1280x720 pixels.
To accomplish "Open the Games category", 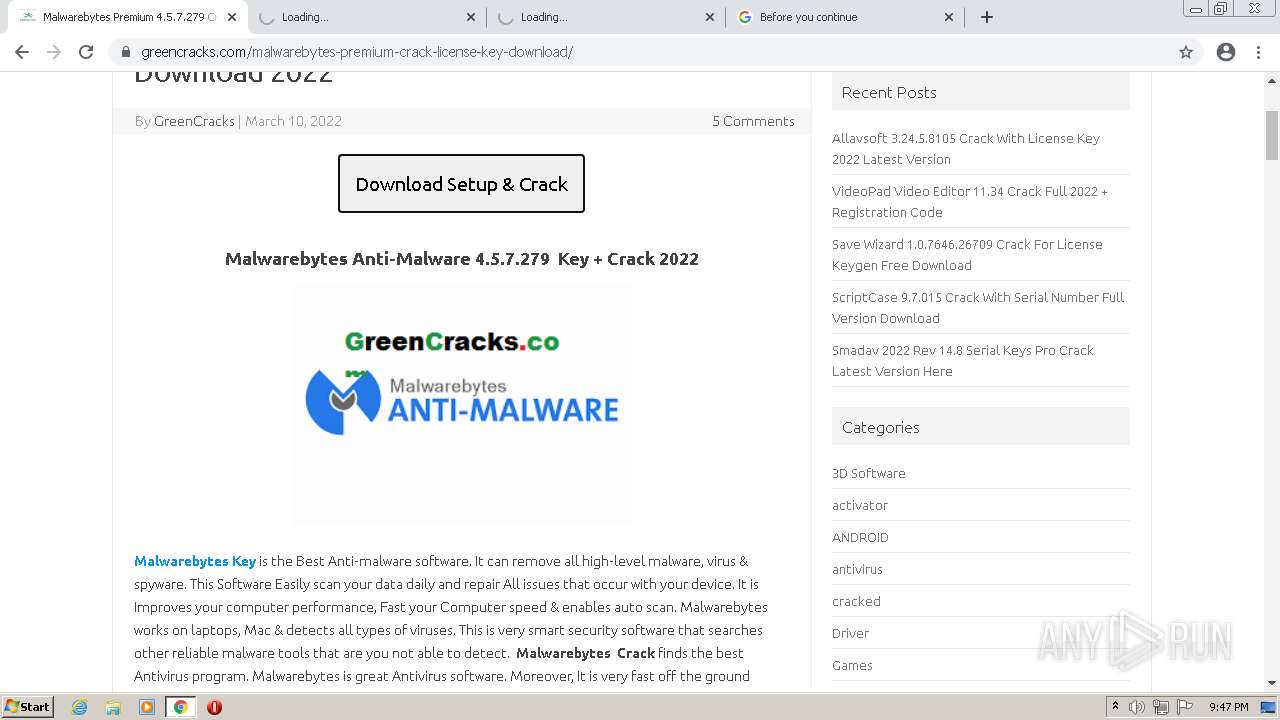I will [x=852, y=665].
